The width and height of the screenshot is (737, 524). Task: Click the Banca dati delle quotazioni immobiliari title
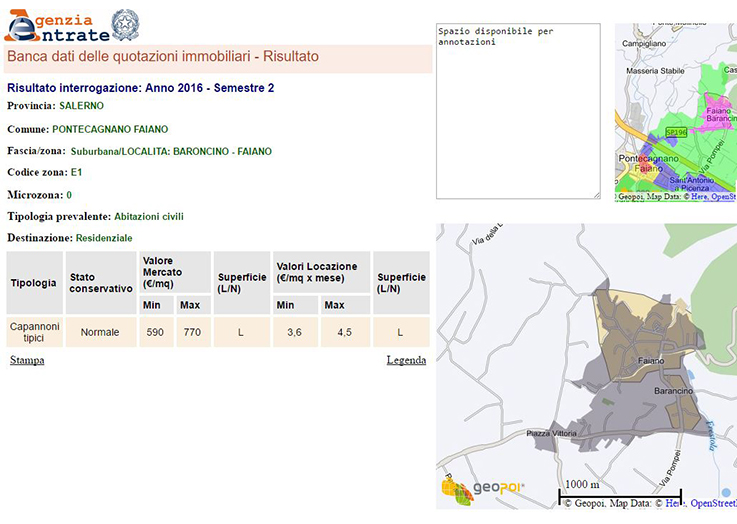pos(163,56)
